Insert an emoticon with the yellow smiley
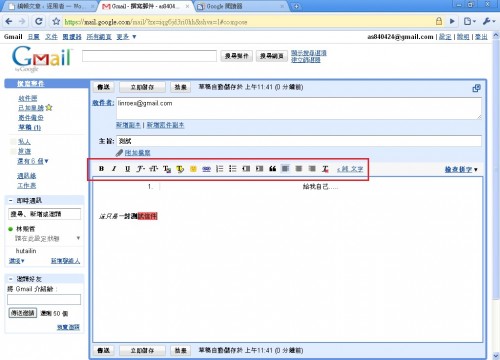 click(x=193, y=169)
